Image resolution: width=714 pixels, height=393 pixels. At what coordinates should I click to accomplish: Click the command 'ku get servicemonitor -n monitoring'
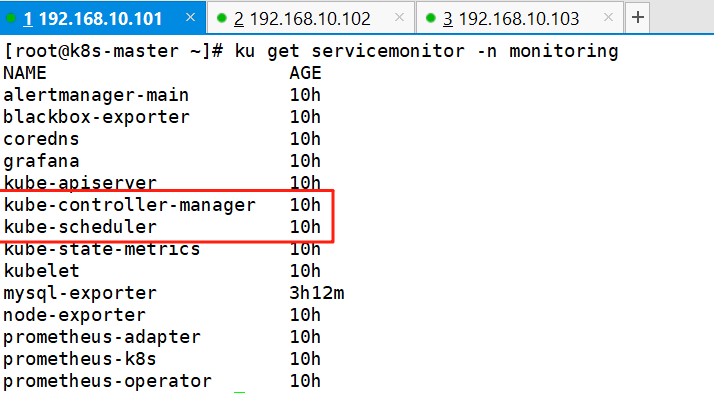[x=426, y=51]
